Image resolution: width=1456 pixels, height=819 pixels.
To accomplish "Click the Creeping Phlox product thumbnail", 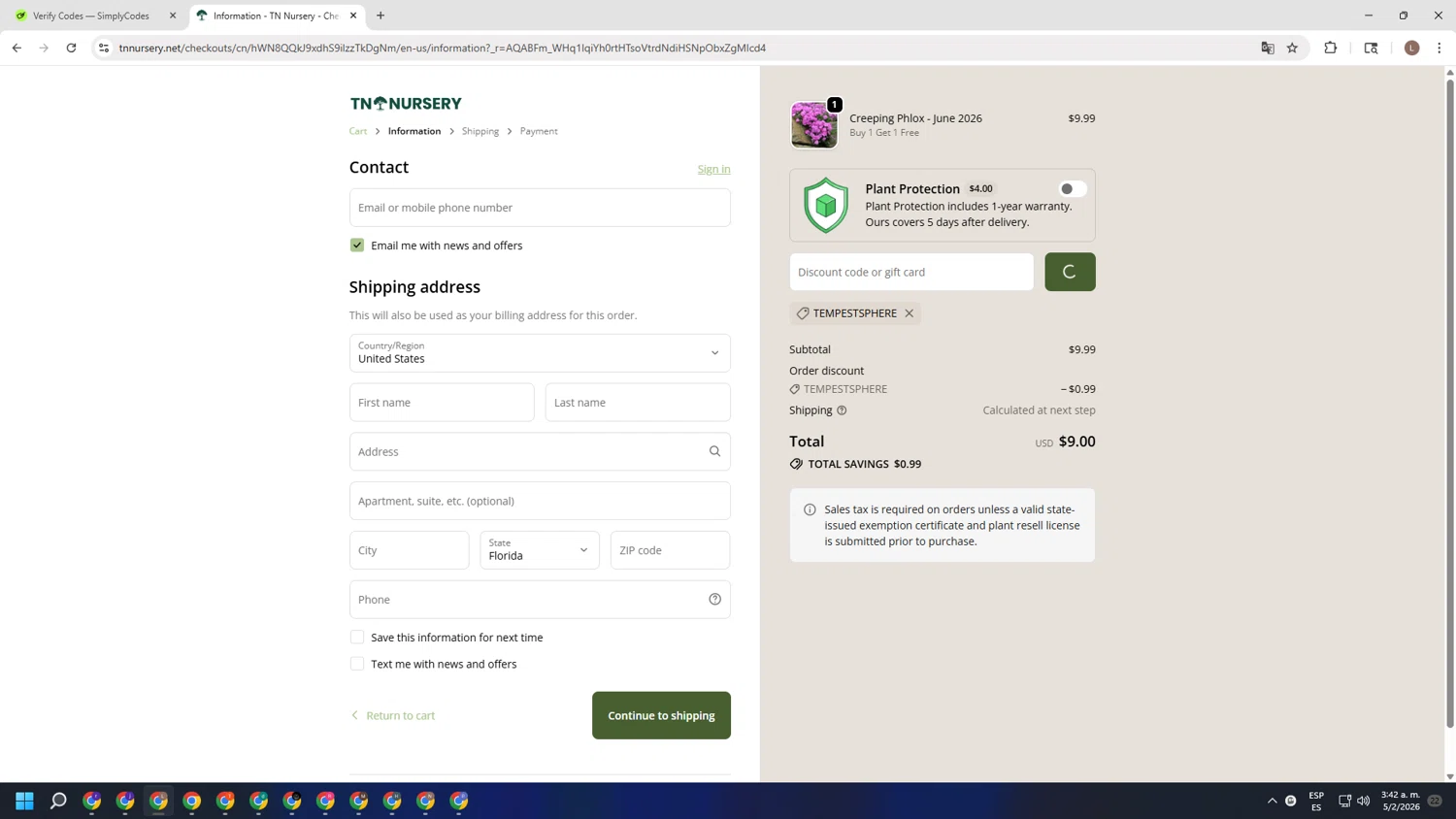I will click(x=813, y=124).
